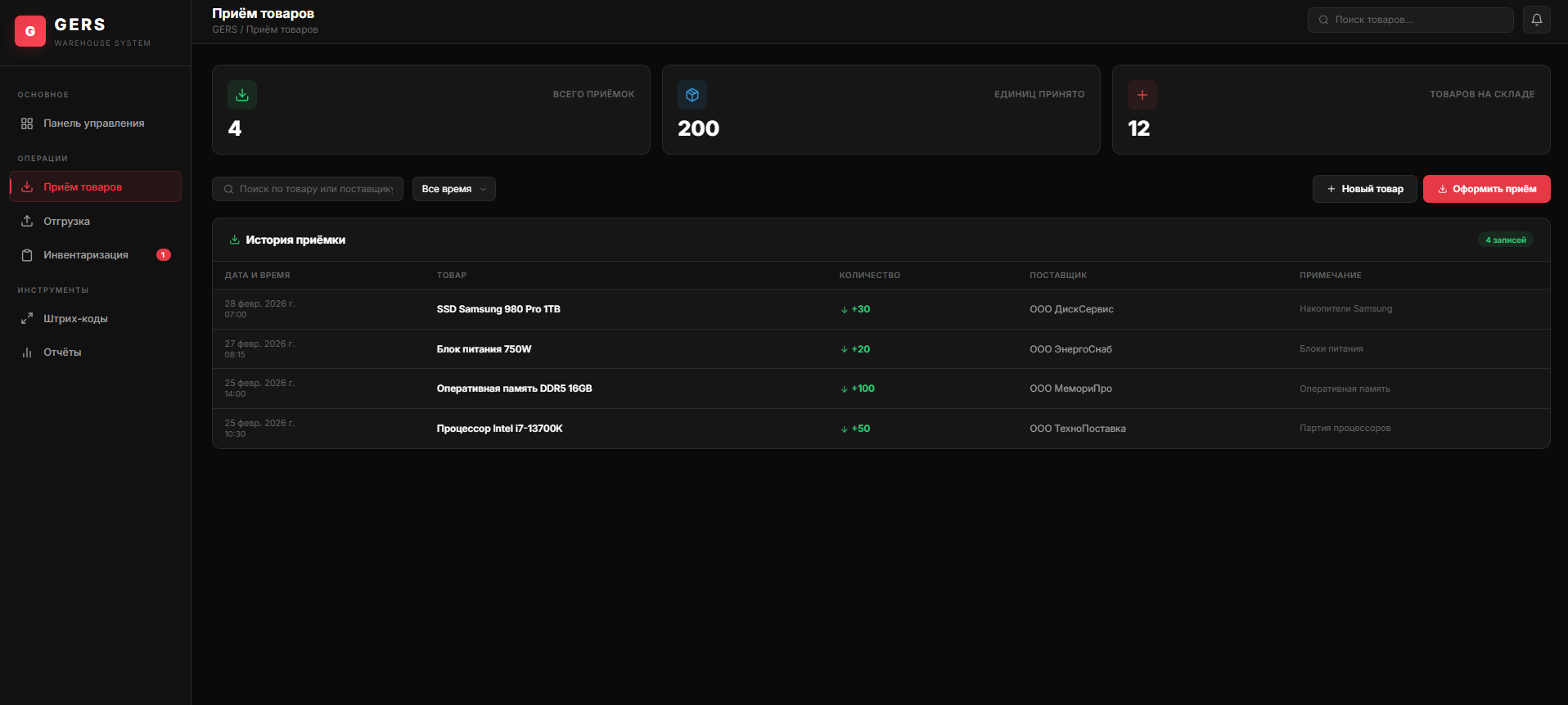The image size is (1568, 705).
Task: Click the blue box icon in Единиц принято card
Action: click(x=692, y=95)
